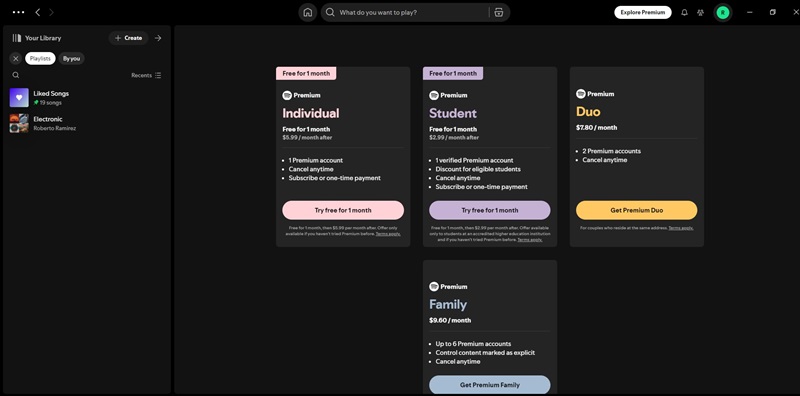Click the 'Duo' plan heading
Viewport: 800px width, 396px height.
tap(588, 112)
